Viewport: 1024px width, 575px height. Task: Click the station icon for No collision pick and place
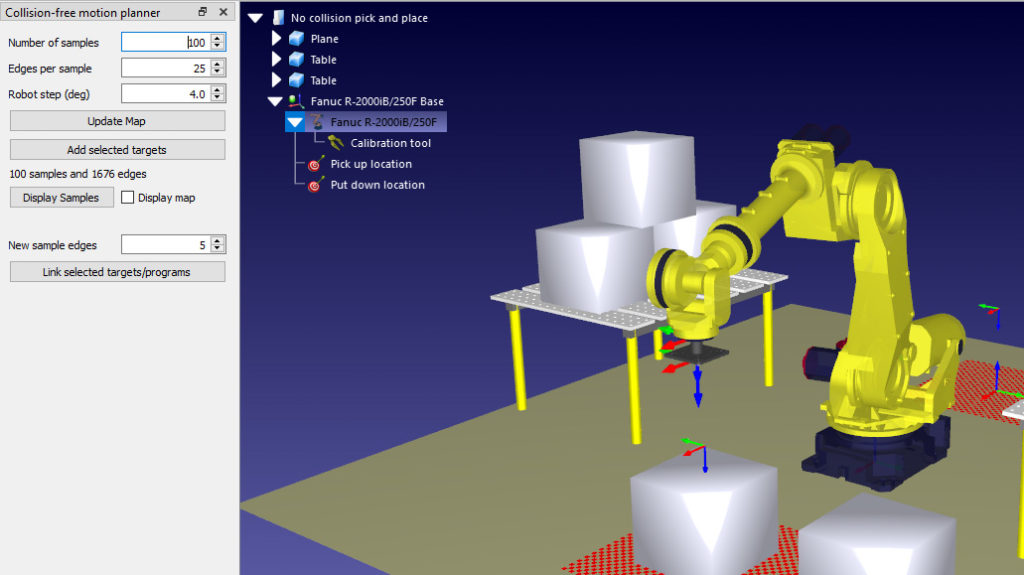[x=278, y=18]
